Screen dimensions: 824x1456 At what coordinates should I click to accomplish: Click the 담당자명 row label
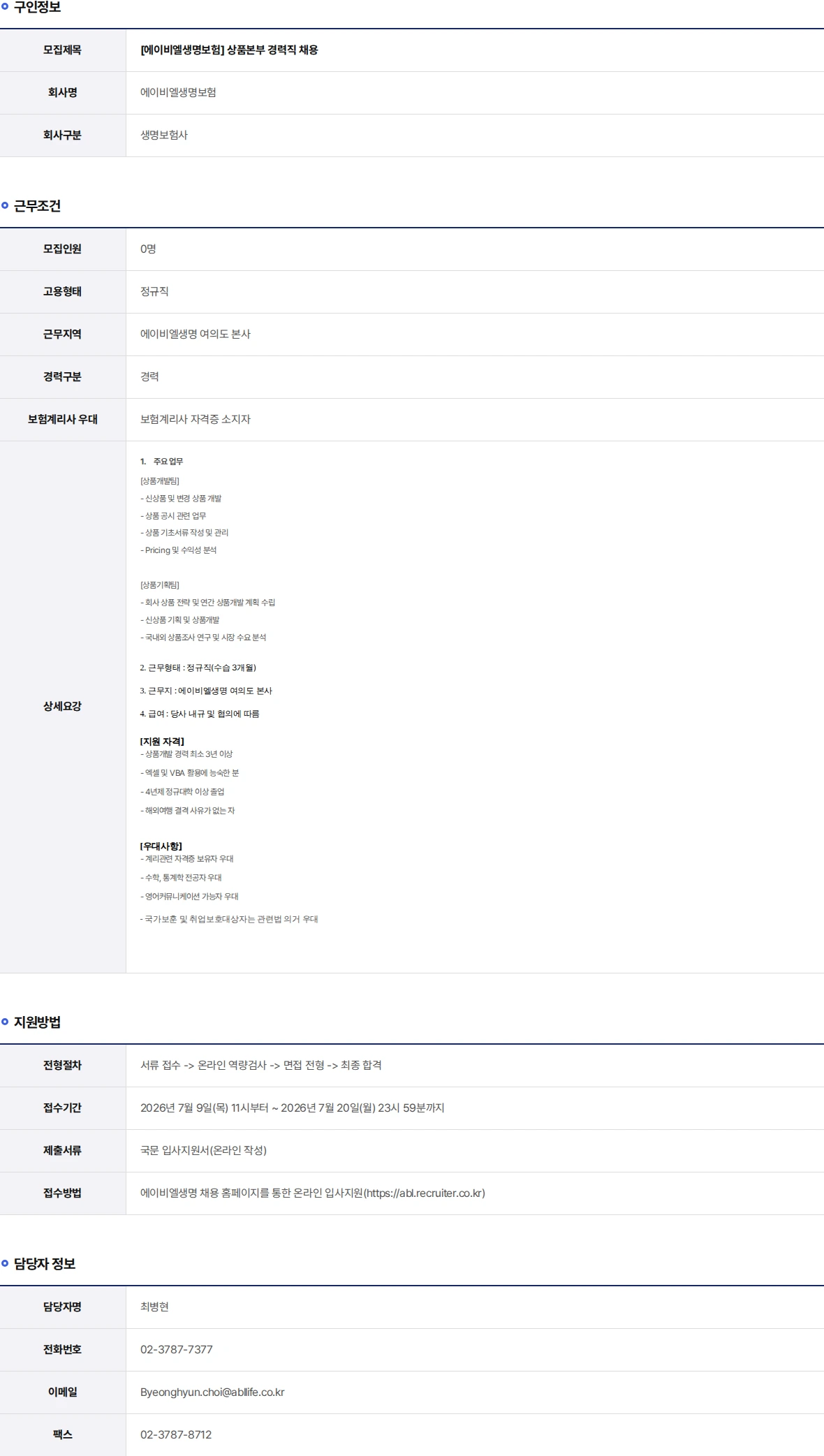pos(63,1307)
